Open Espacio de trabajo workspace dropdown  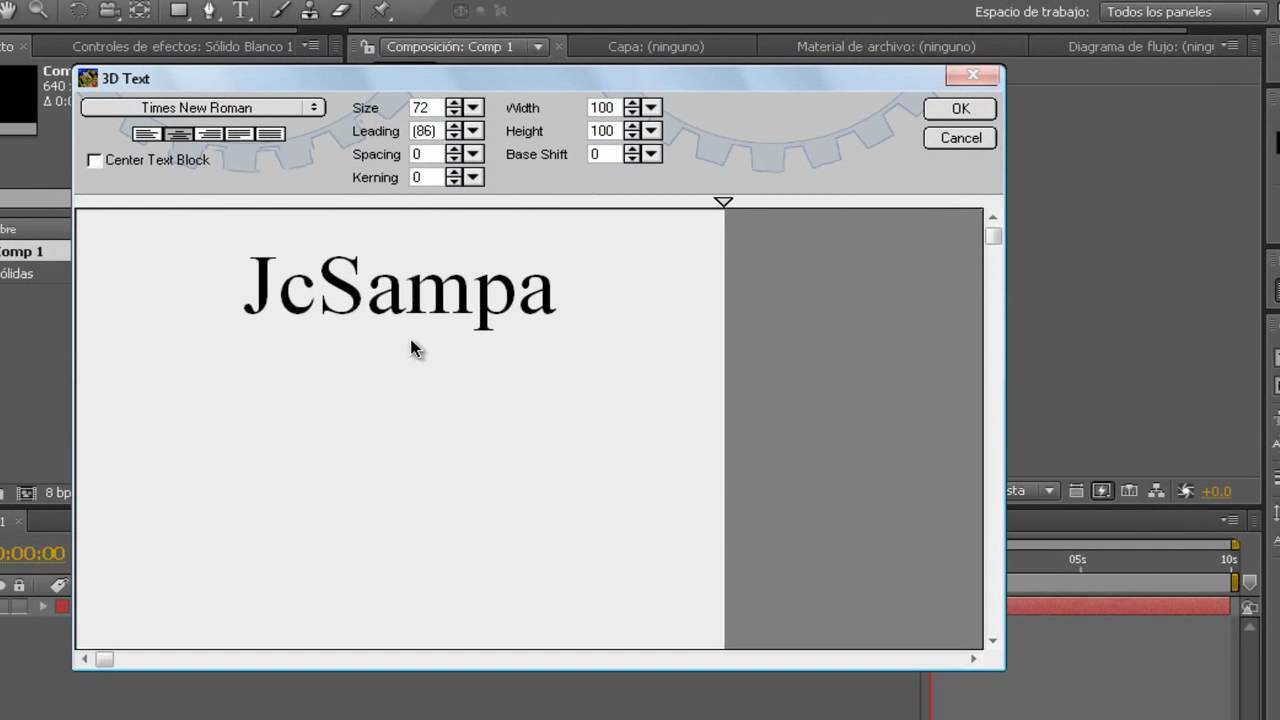click(1185, 12)
